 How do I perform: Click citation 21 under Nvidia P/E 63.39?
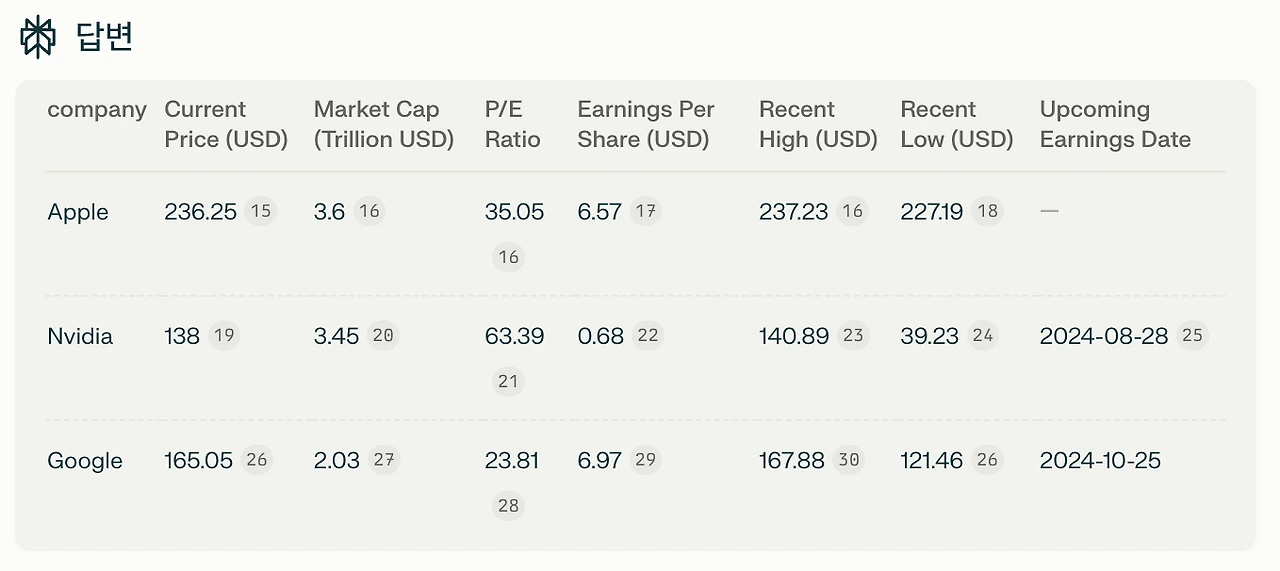click(x=508, y=381)
